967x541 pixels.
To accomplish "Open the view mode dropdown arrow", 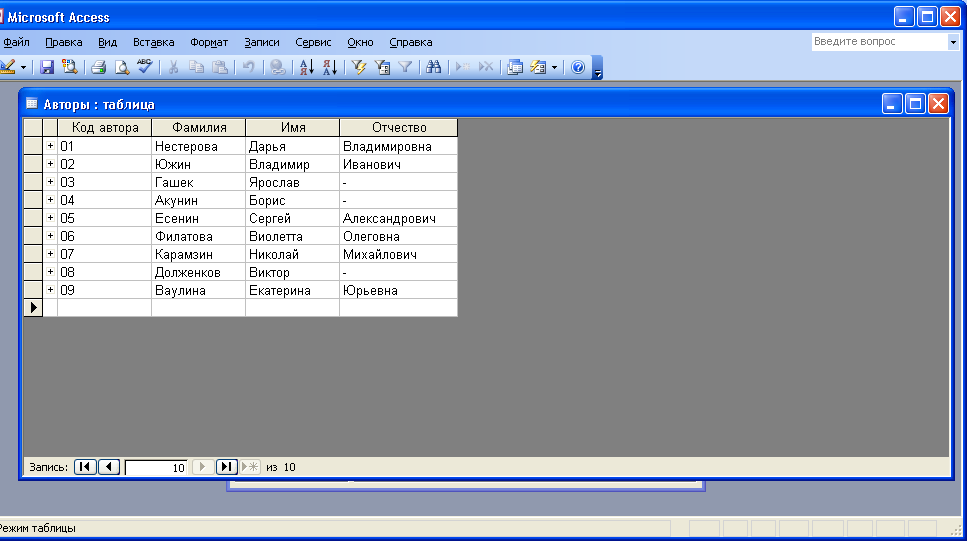I will (23, 67).
